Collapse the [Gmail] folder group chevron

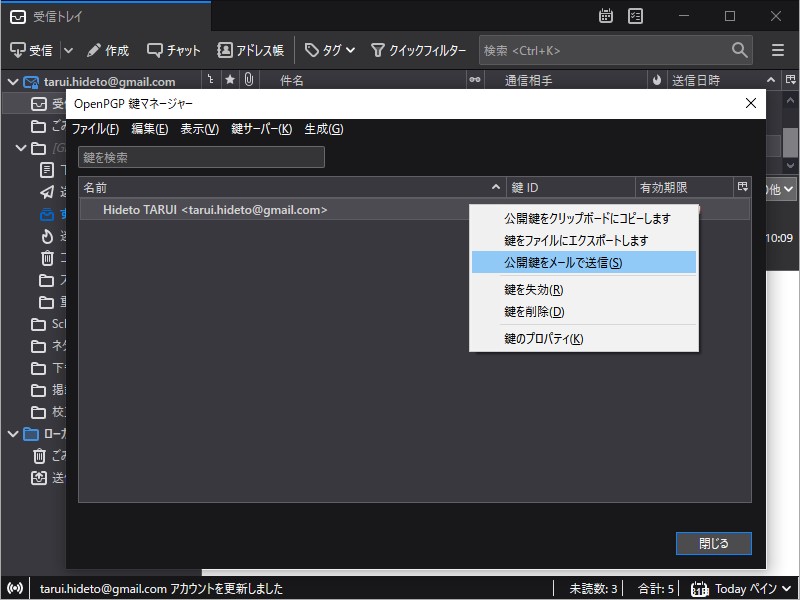click(x=20, y=148)
